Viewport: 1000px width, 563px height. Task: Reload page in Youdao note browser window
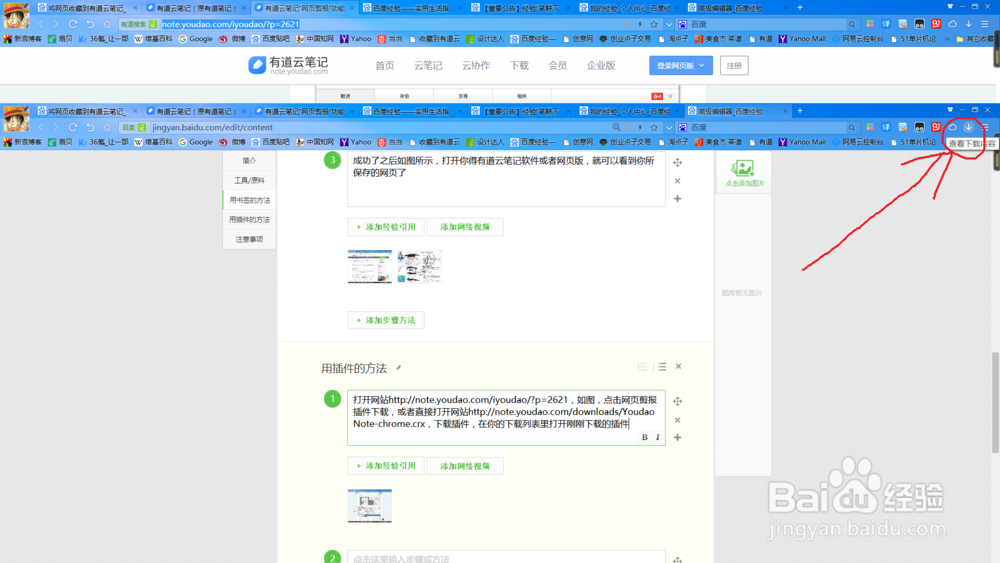tap(73, 24)
